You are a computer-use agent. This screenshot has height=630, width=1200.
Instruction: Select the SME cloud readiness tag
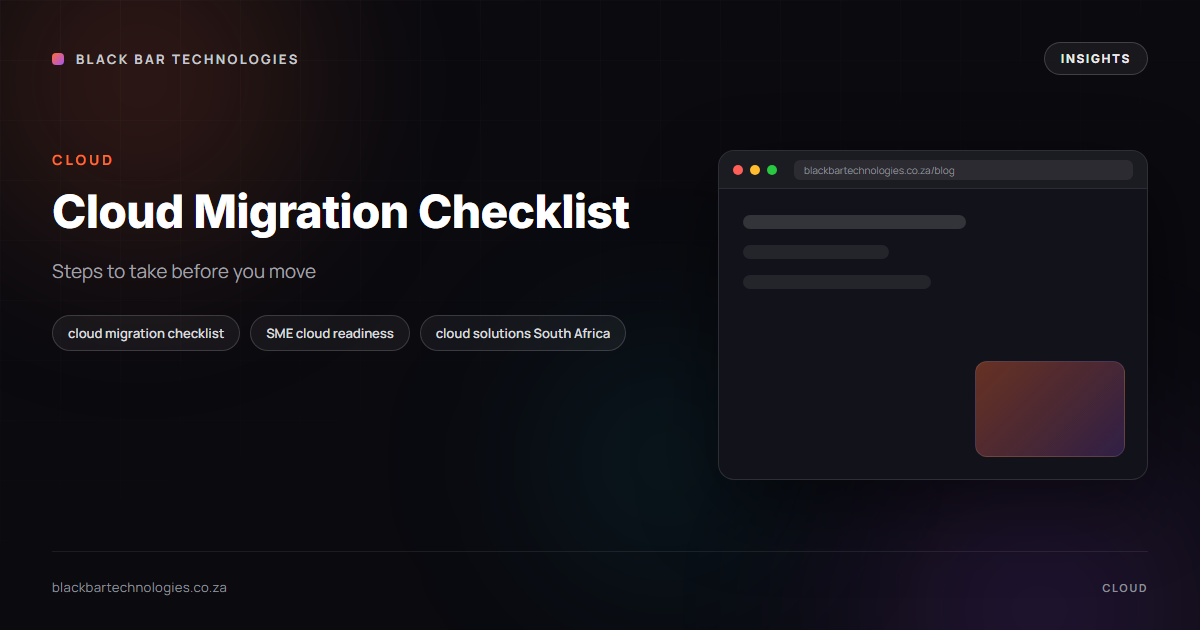[330, 333]
